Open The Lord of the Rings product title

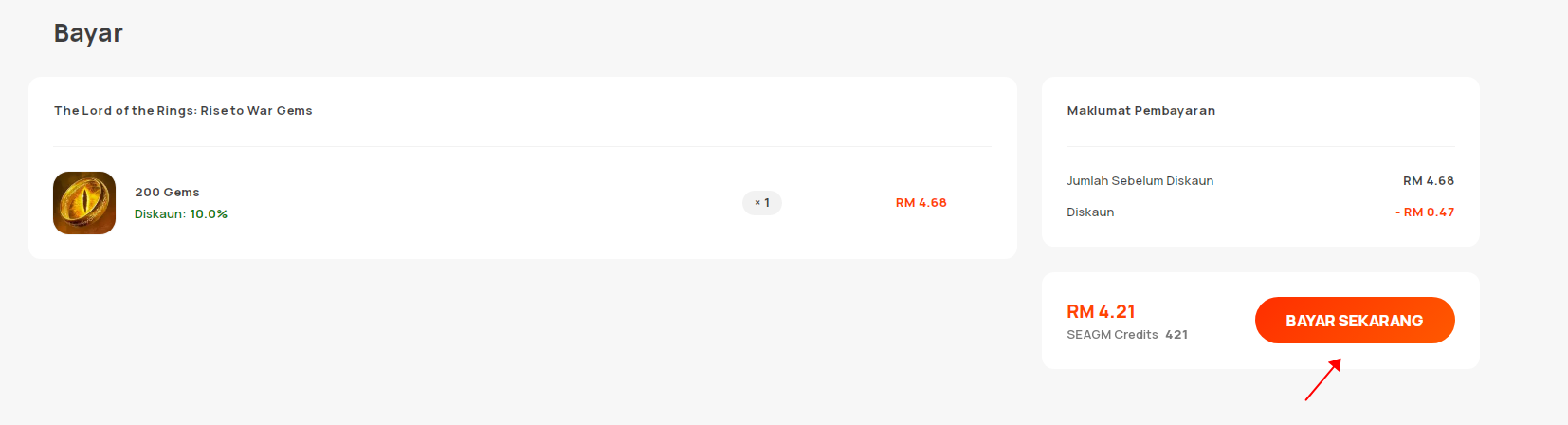click(x=183, y=111)
